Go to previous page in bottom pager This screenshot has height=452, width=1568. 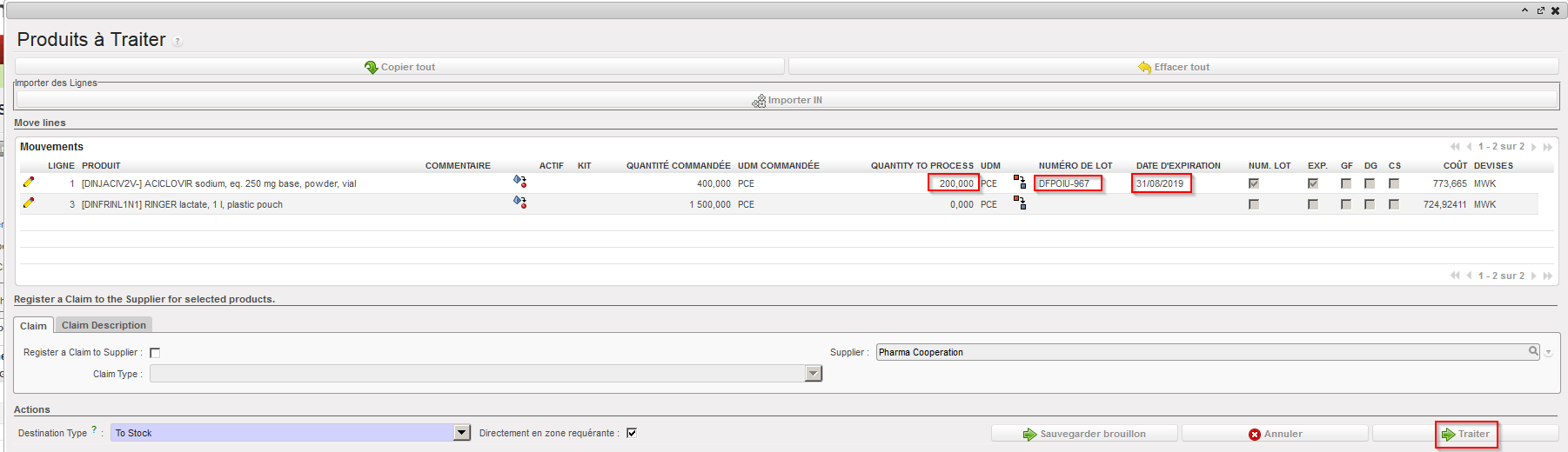point(1469,276)
